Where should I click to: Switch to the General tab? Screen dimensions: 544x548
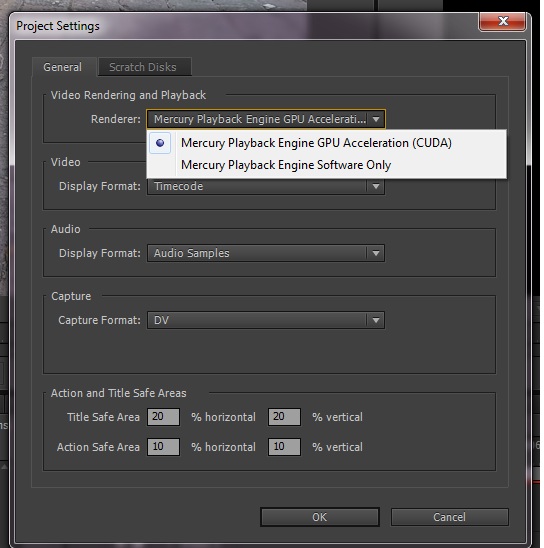tap(63, 67)
